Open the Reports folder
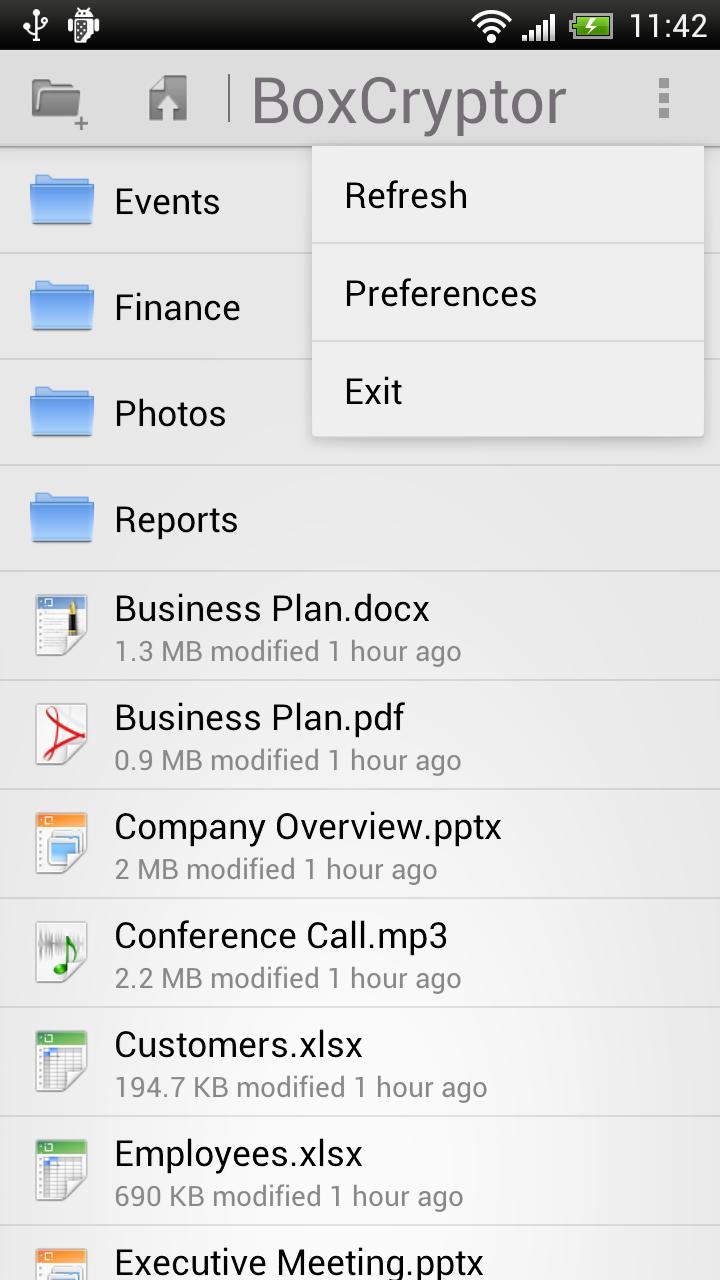 [x=176, y=519]
